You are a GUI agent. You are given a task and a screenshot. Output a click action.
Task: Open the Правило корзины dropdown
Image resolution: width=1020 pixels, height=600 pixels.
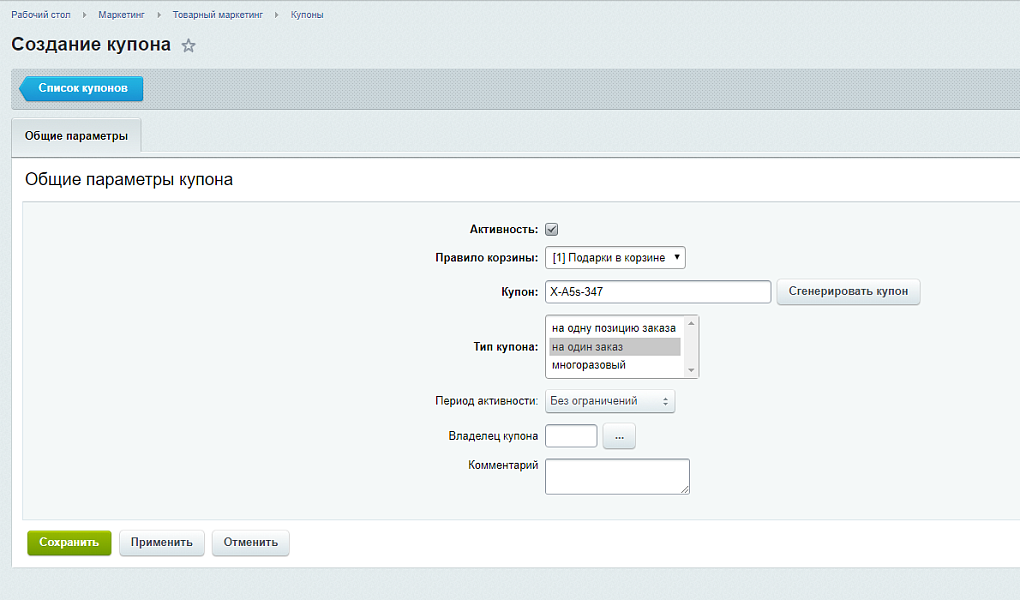coord(615,258)
